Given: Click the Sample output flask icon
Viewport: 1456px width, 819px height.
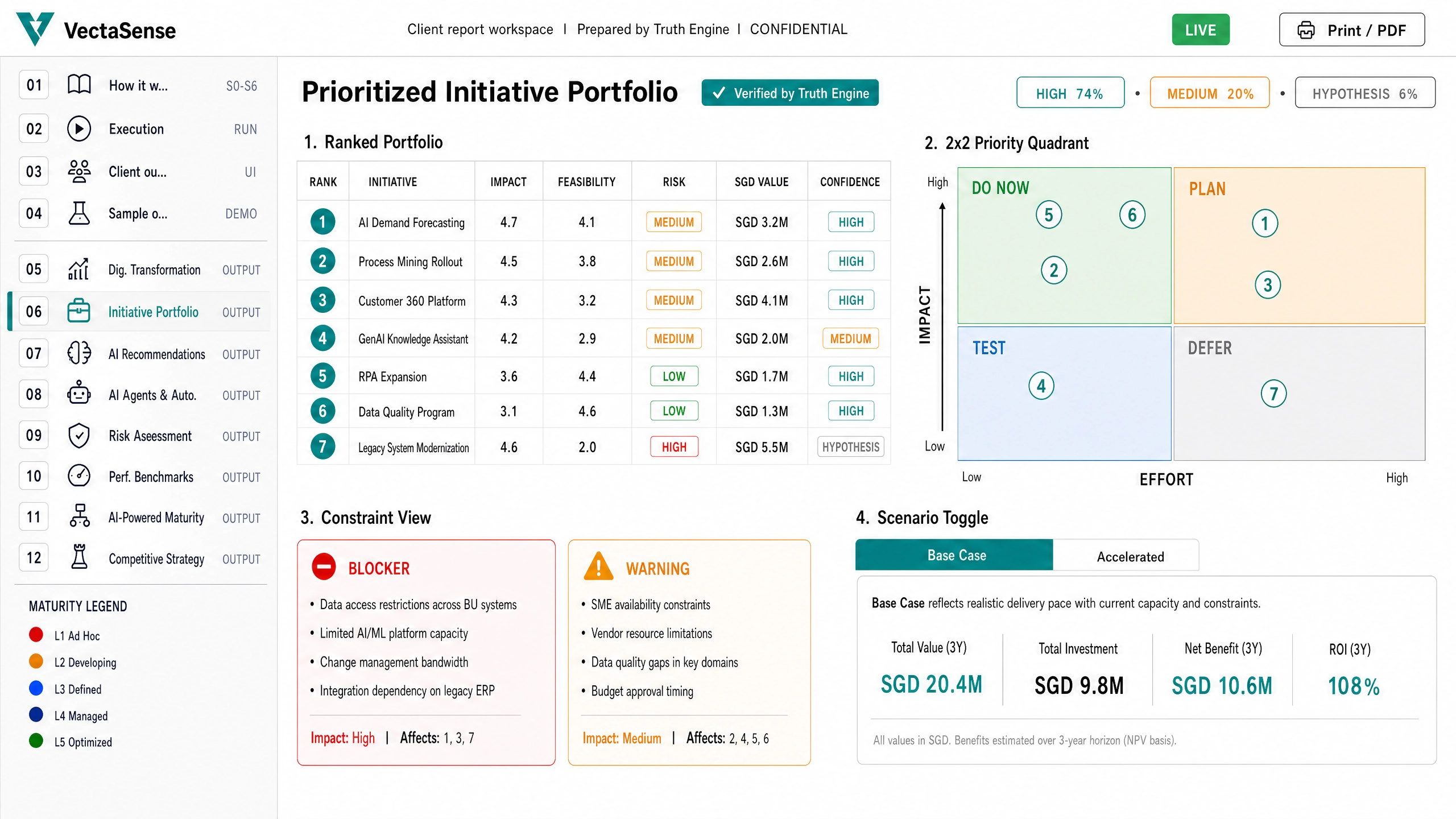Looking at the screenshot, I should [79, 213].
